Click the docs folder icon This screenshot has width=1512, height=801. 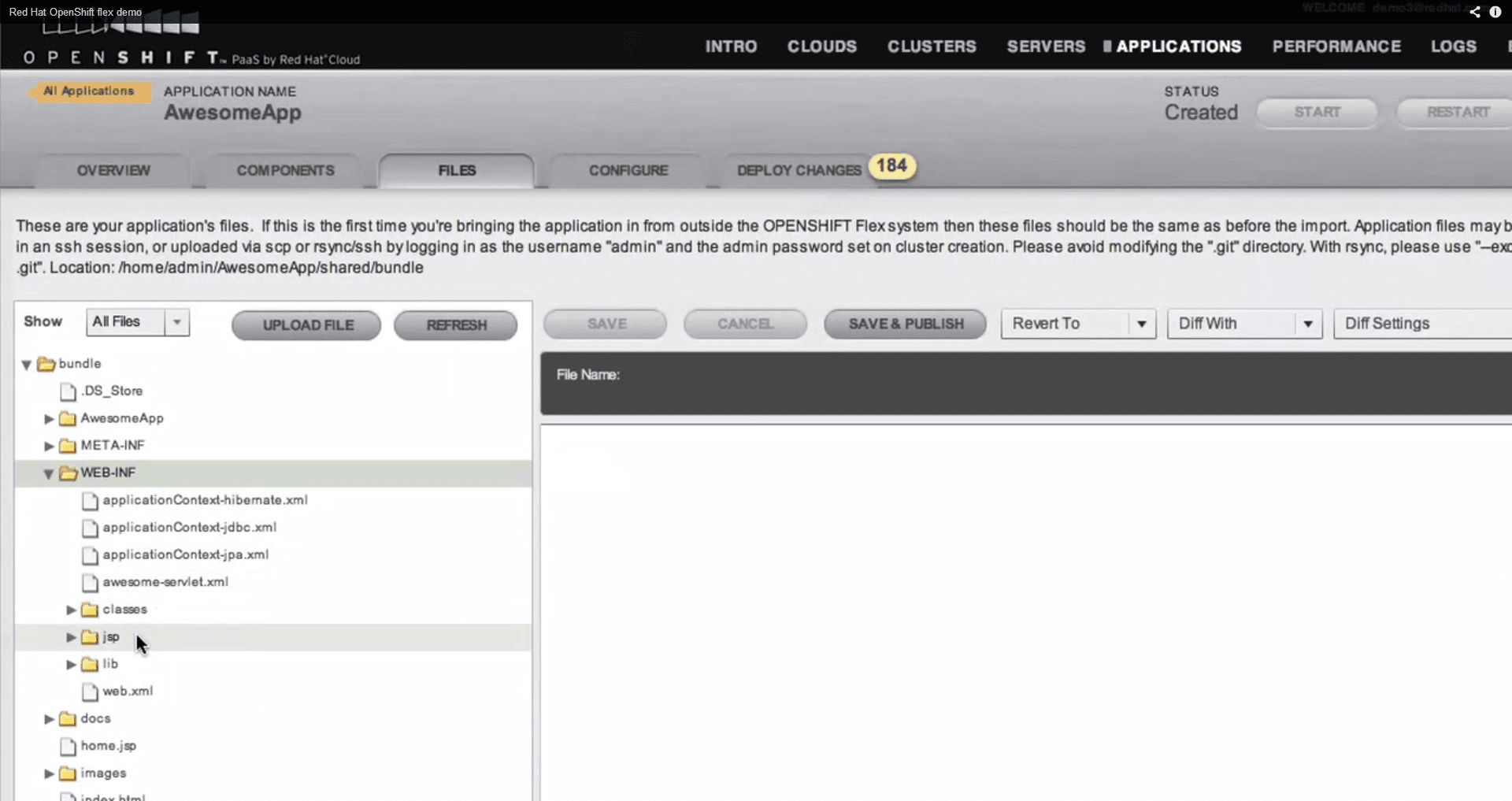[68, 719]
